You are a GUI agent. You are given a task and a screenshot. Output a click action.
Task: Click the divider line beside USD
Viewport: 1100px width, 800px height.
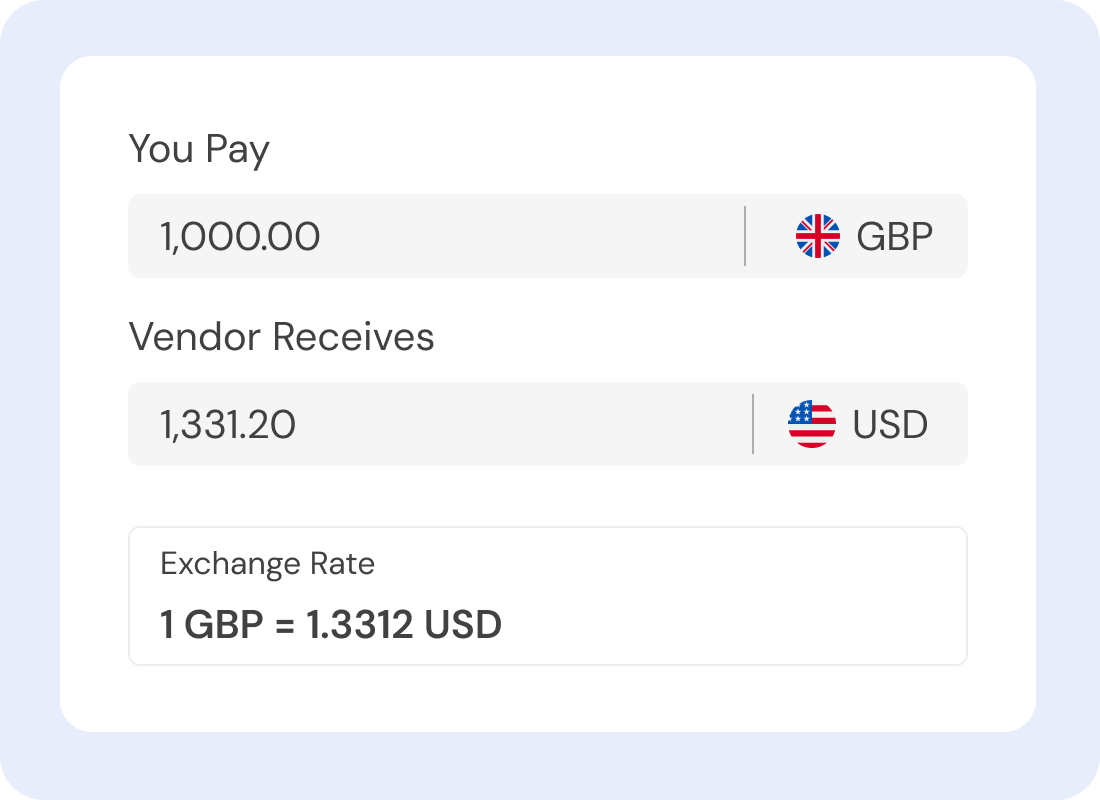coord(753,424)
